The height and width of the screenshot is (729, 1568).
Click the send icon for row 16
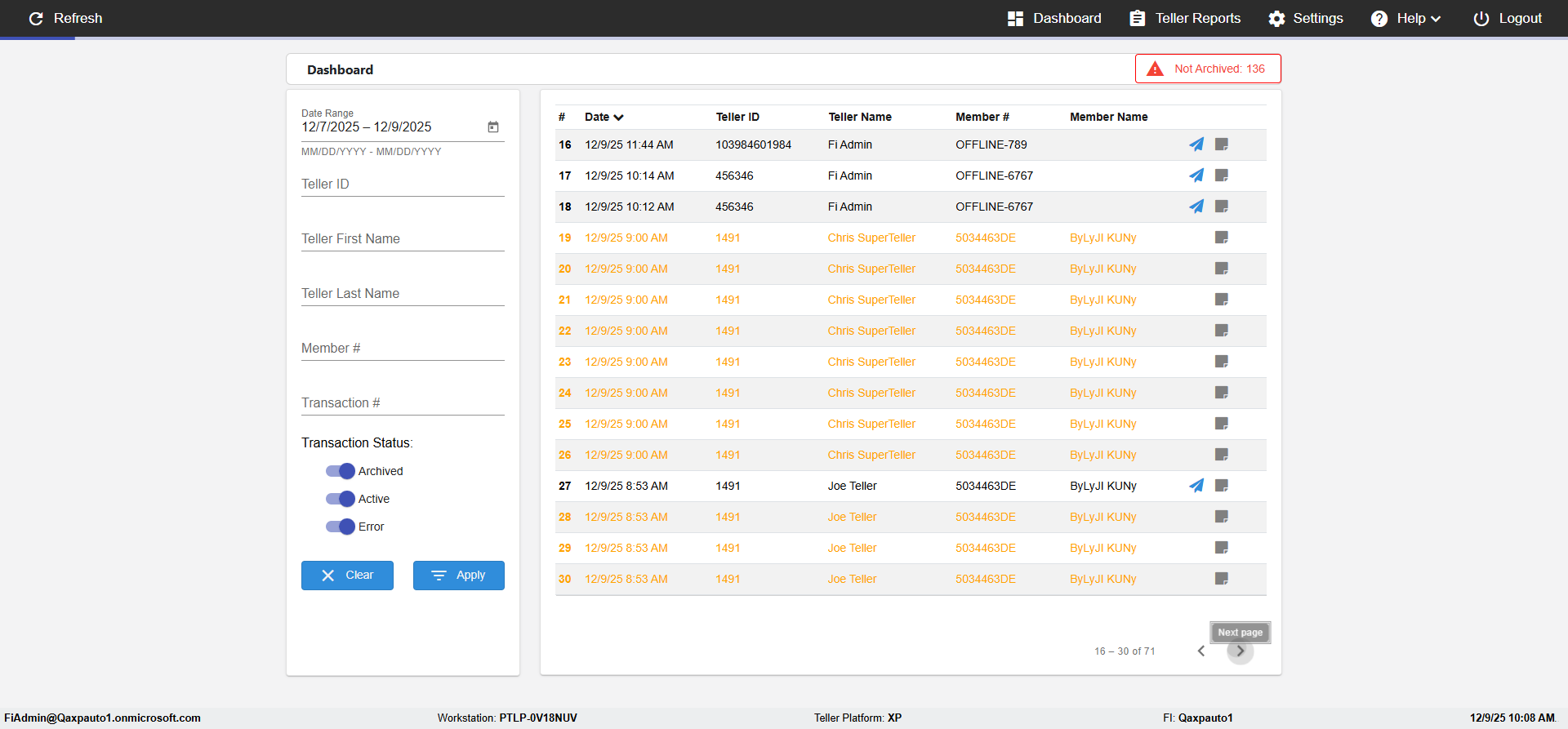tap(1196, 144)
